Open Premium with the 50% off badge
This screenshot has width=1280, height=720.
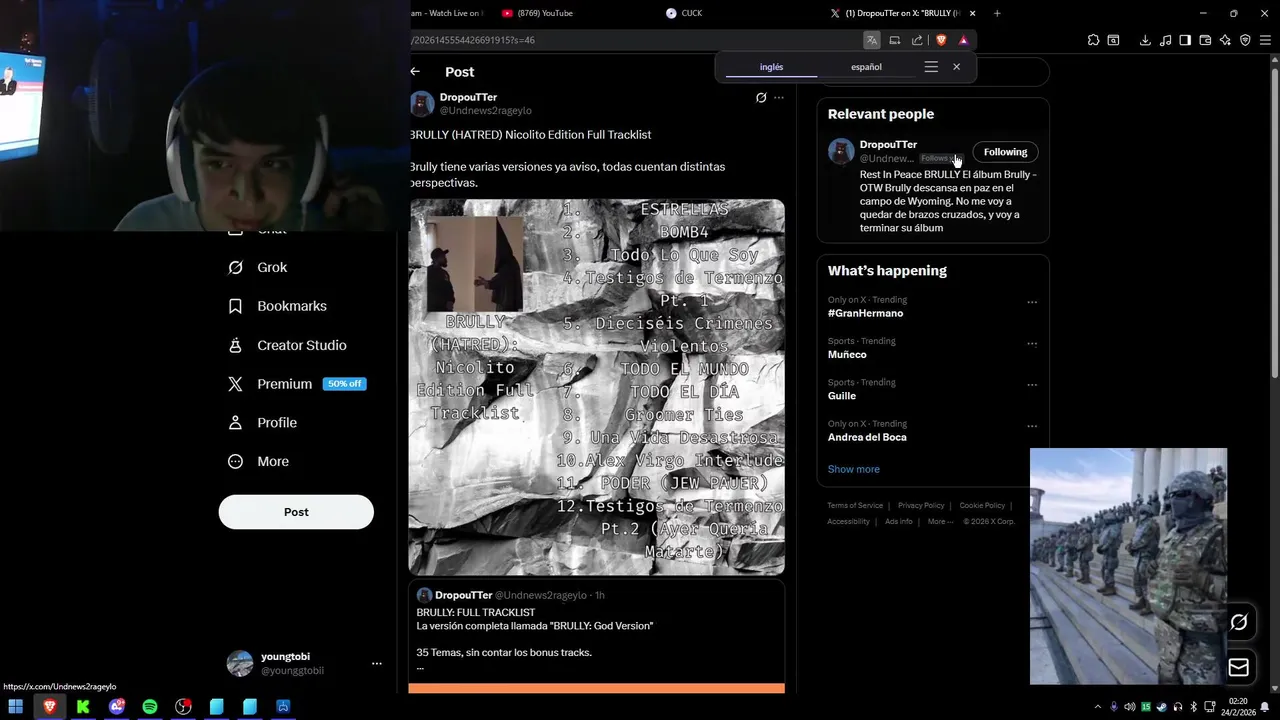(296, 384)
